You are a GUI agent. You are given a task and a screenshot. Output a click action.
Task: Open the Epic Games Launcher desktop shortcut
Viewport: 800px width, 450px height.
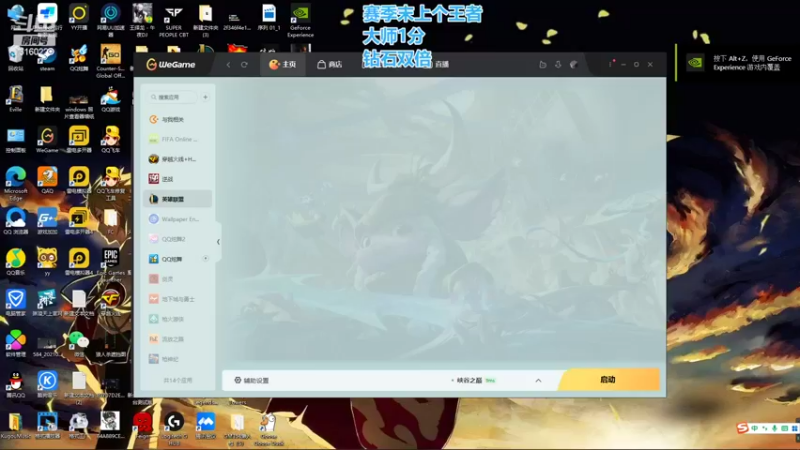point(110,265)
